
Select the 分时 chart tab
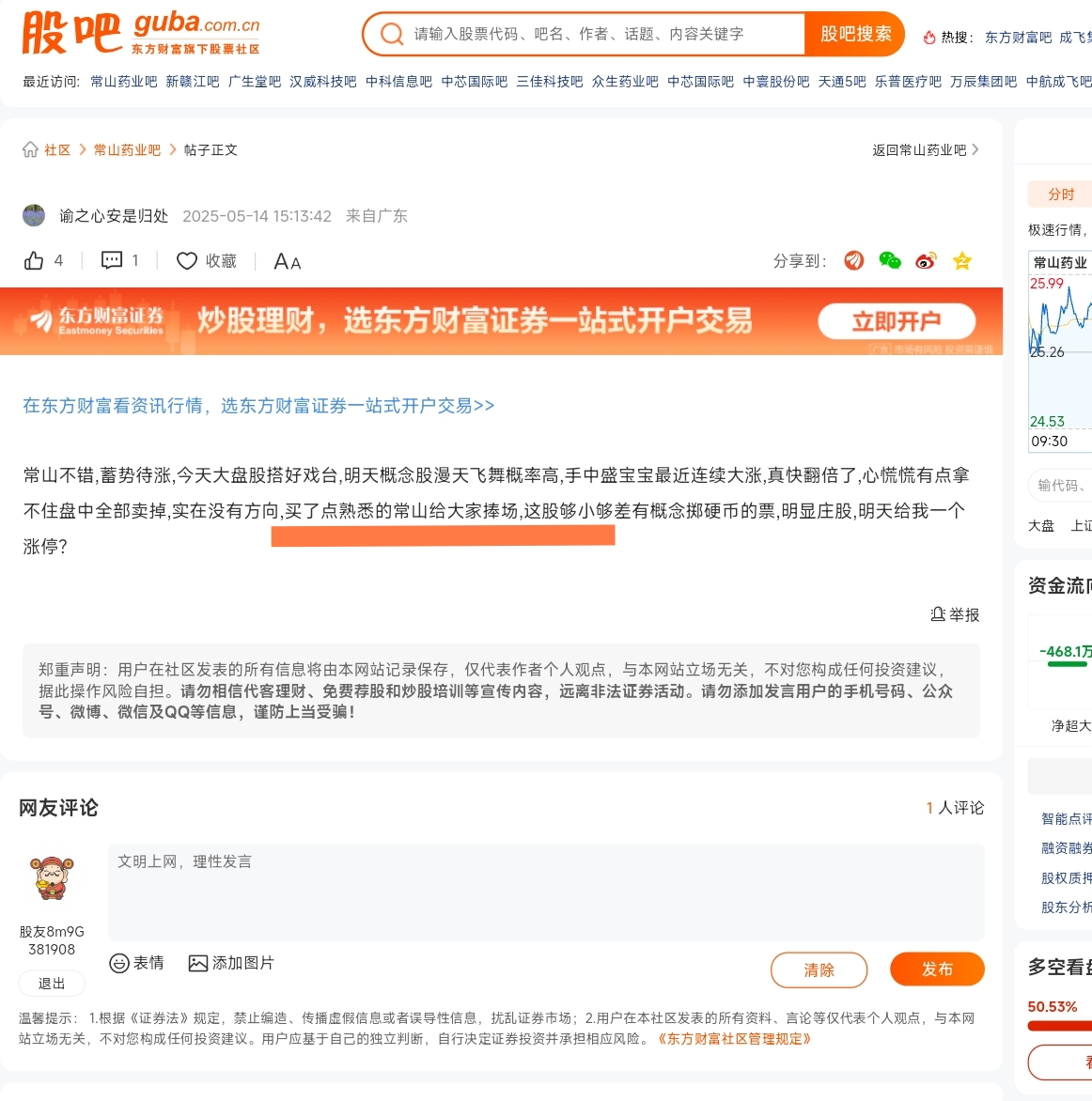pos(1060,194)
